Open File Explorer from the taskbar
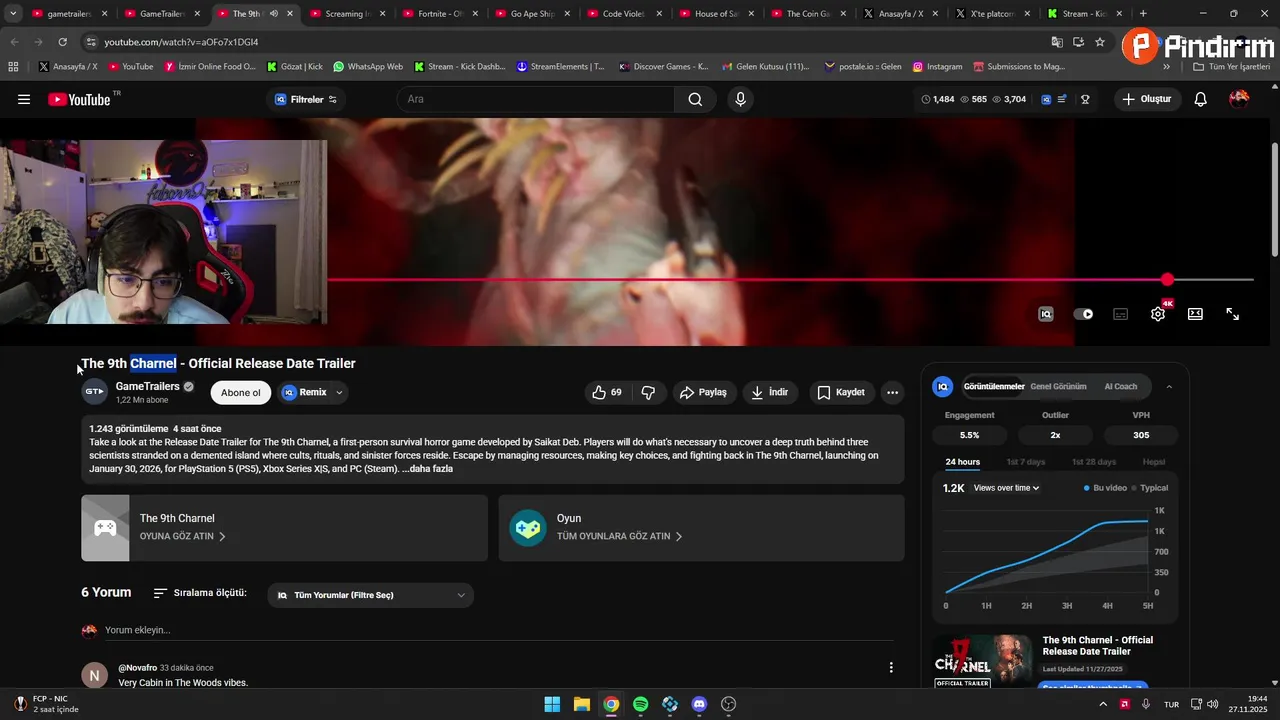The height and width of the screenshot is (720, 1280). tap(581, 704)
